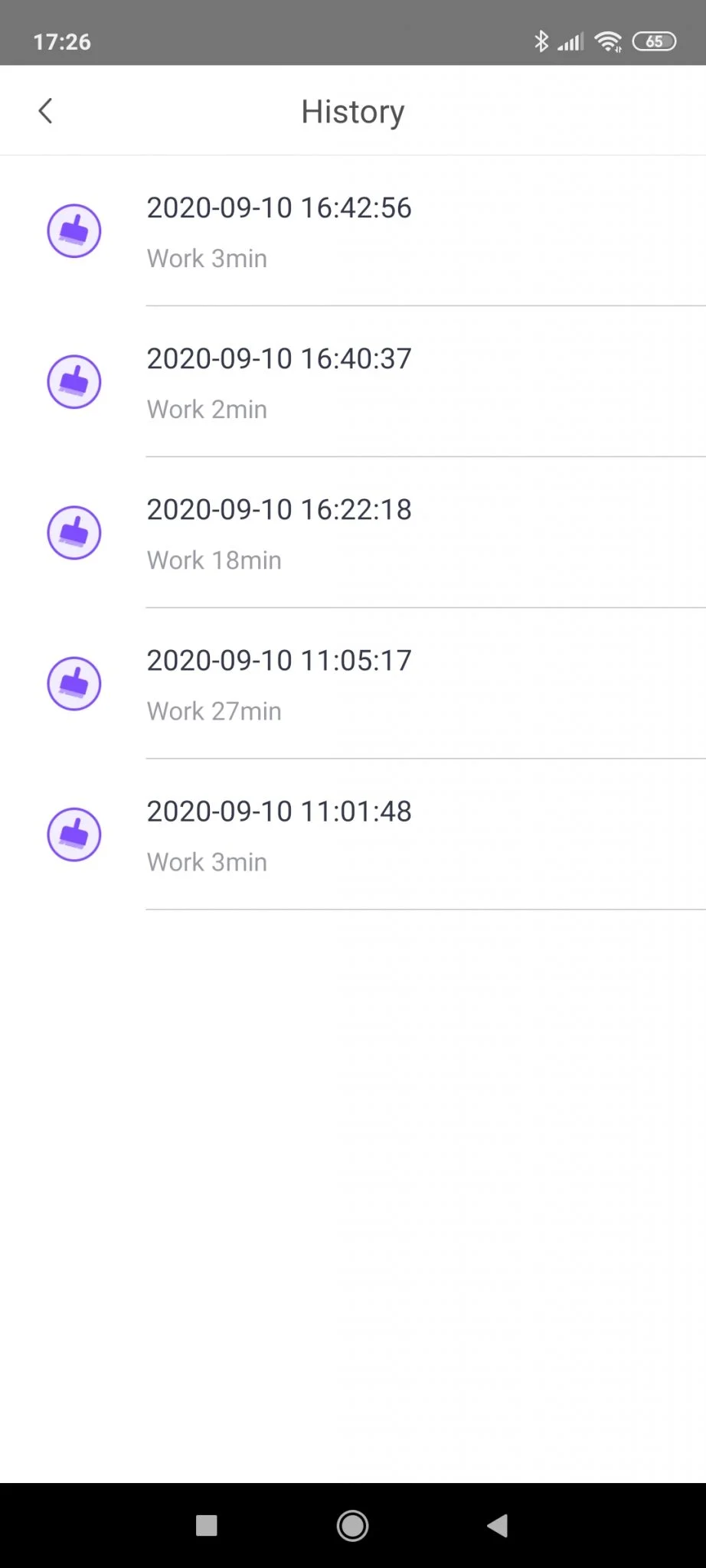Open the 2020-09-10 16:40:37 history entry
The height and width of the screenshot is (1568, 706).
(x=279, y=359)
